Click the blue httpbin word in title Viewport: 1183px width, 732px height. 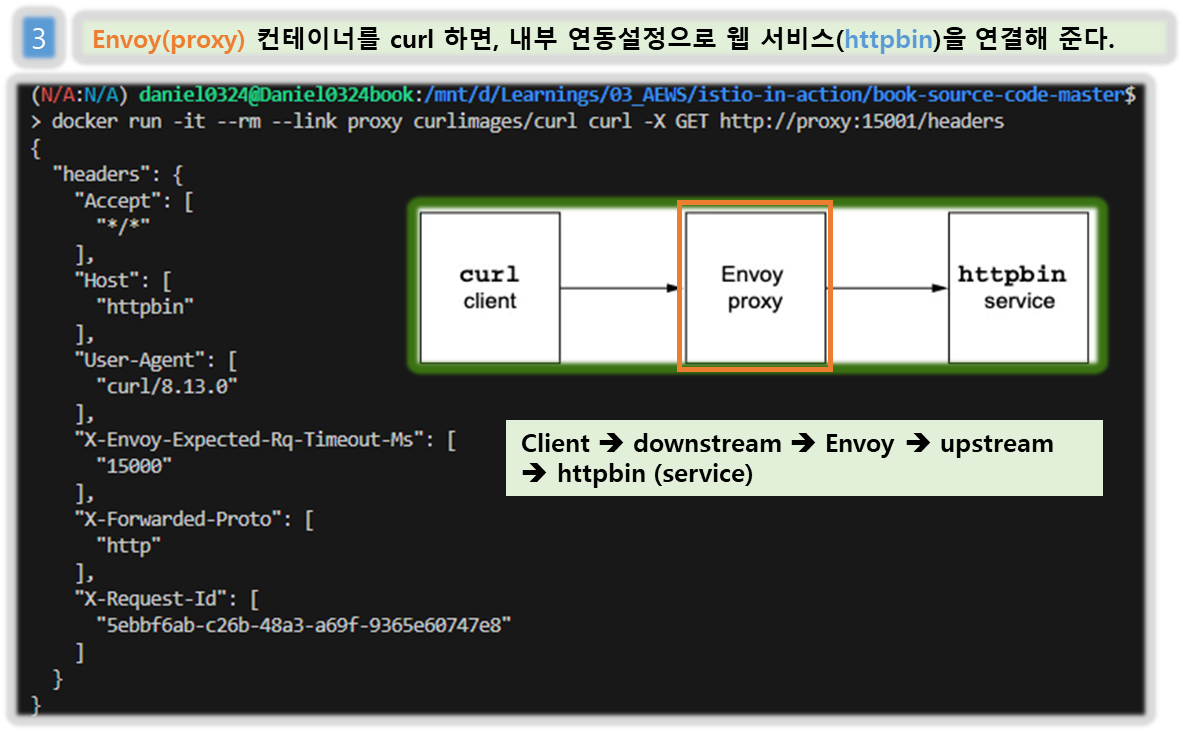[x=889, y=39]
